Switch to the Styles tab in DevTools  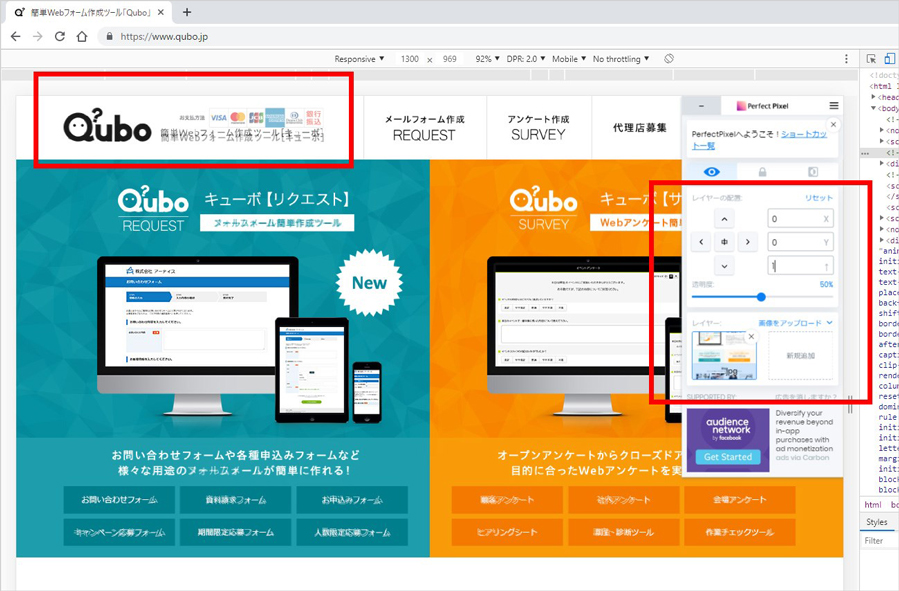(877, 522)
